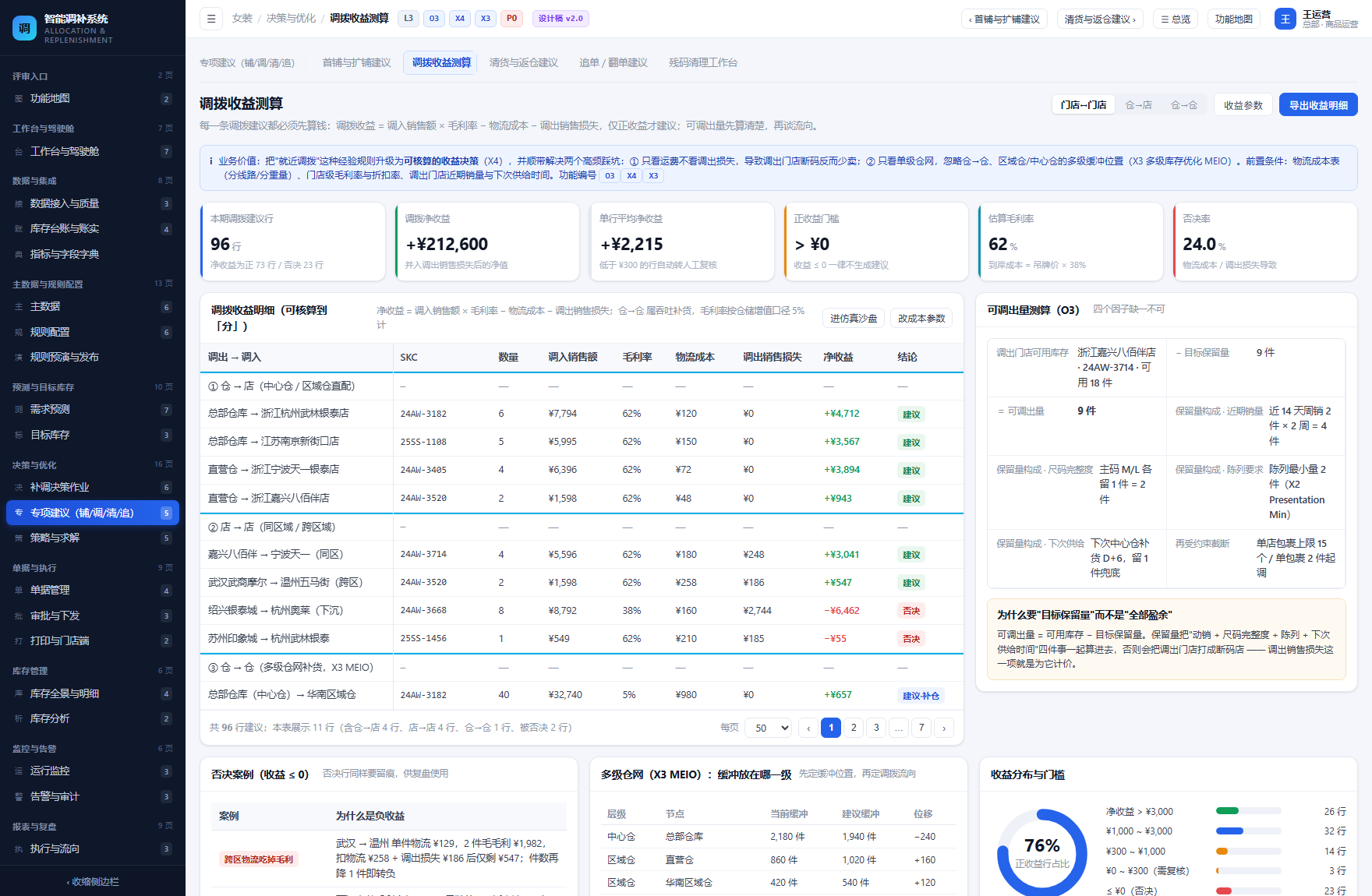This screenshot has height=896, width=1372.
Task: Open 审批与下发 sidebar item
Action: pyautogui.click(x=93, y=616)
